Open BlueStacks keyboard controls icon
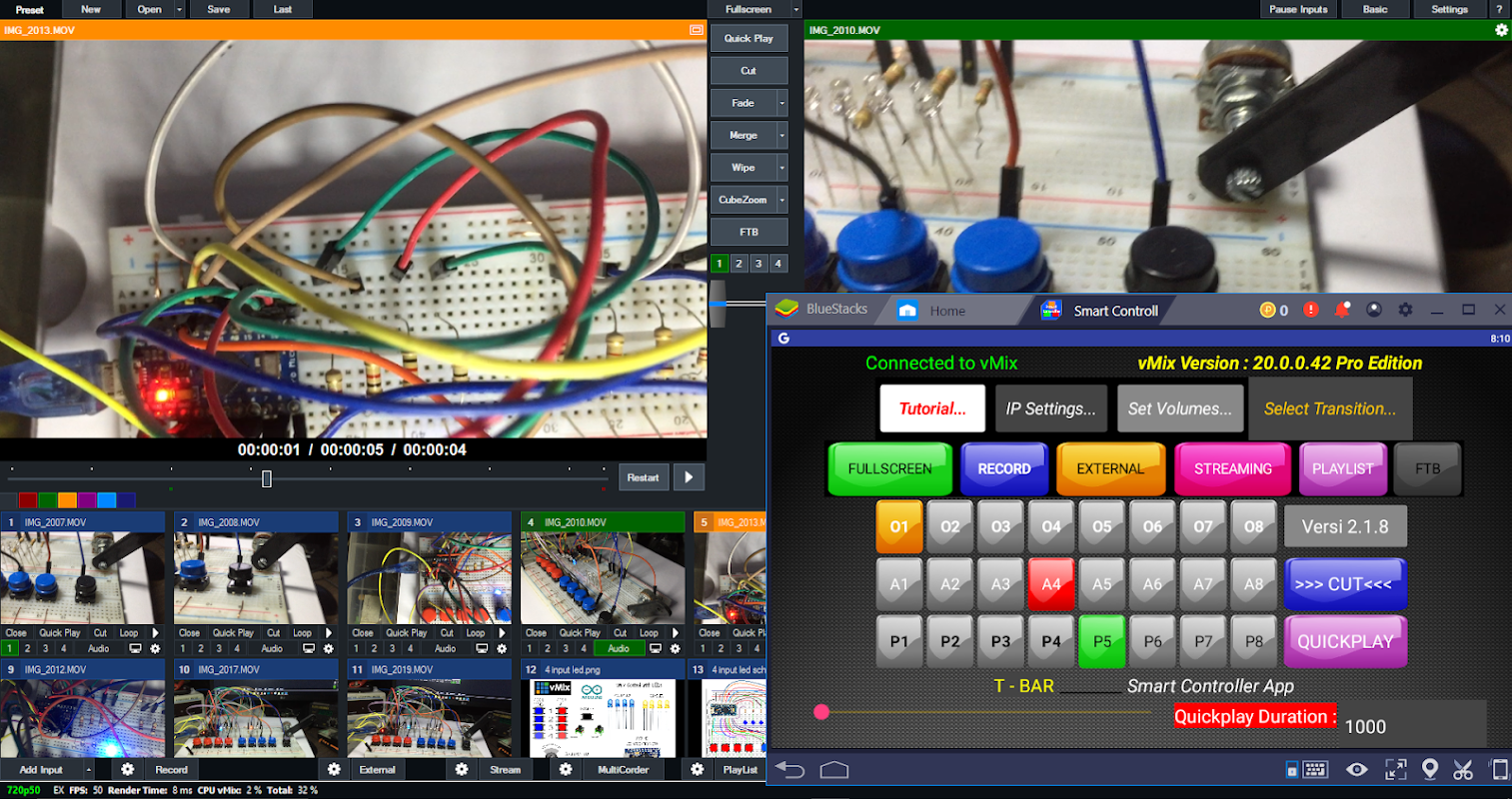1512x799 pixels. pyautogui.click(x=1315, y=769)
